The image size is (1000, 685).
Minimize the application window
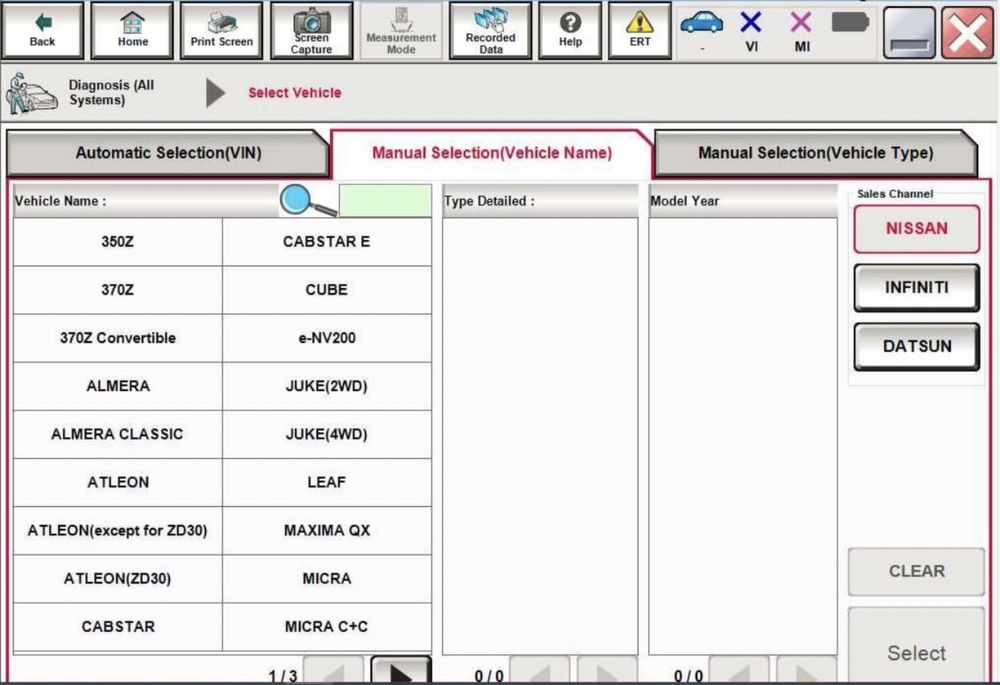tap(909, 32)
